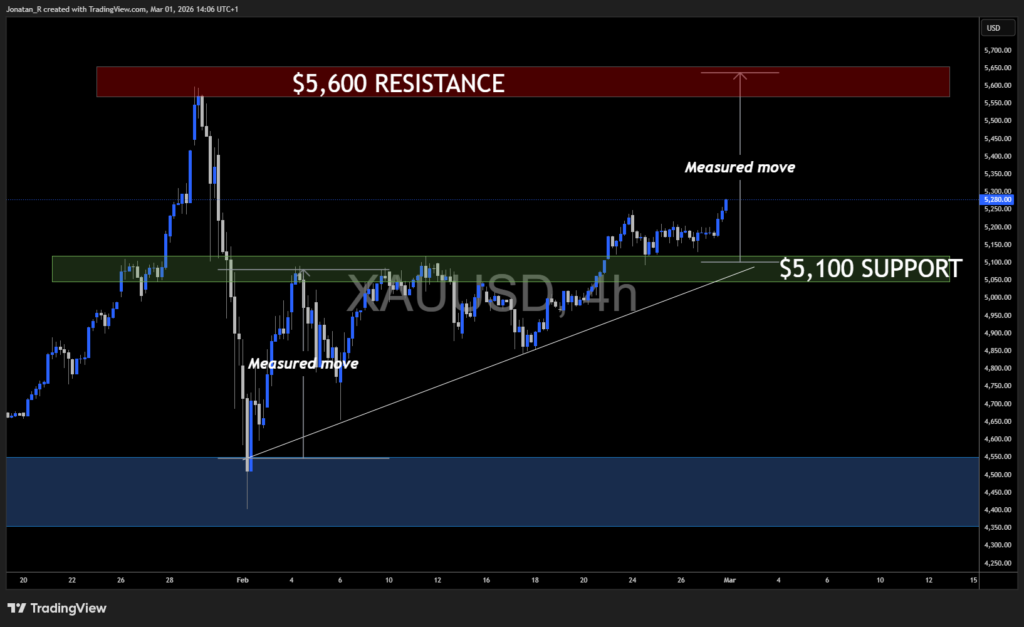Click the lower Measured move text label
Viewport: 1024px width, 627px height.
tap(303, 363)
